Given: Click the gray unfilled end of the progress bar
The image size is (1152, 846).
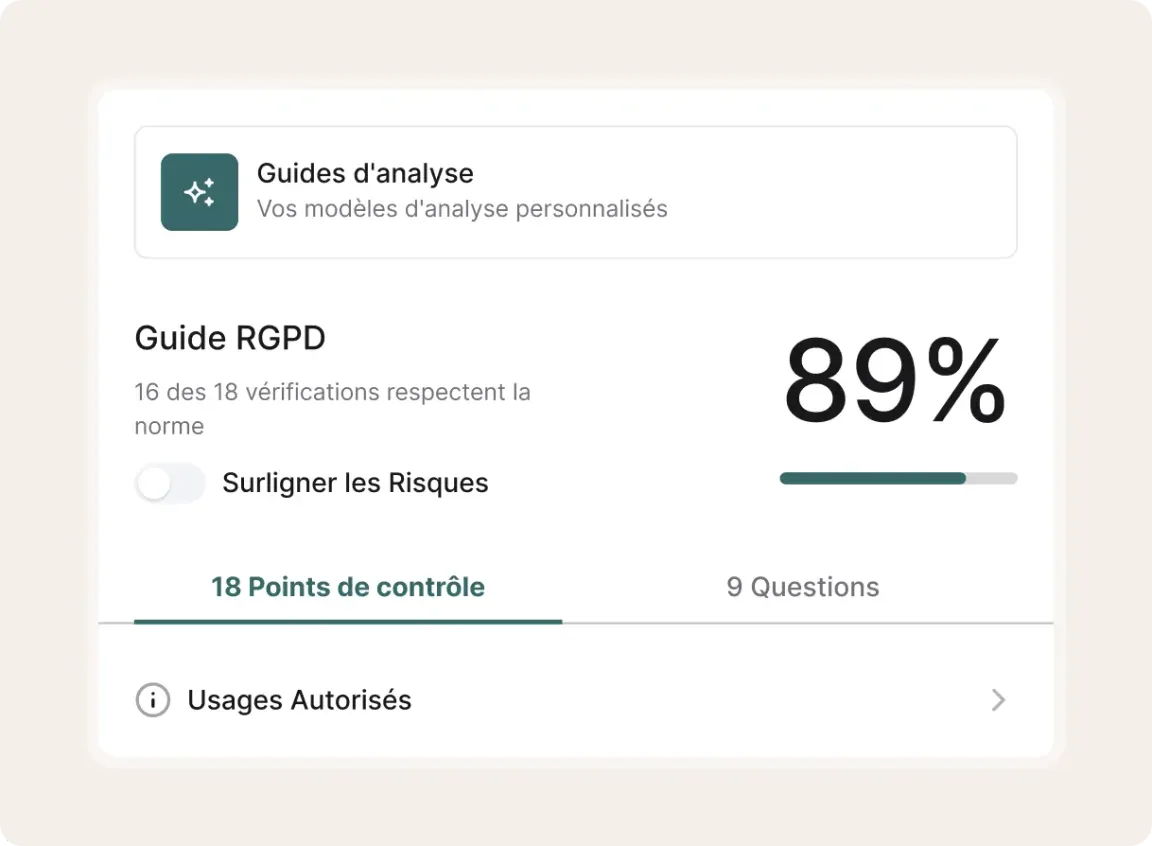Looking at the screenshot, I should 992,479.
